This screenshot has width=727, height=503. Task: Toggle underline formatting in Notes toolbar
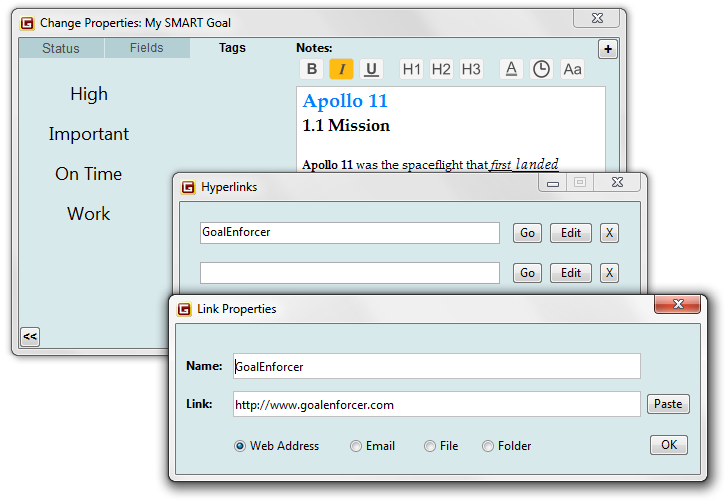pyautogui.click(x=371, y=69)
